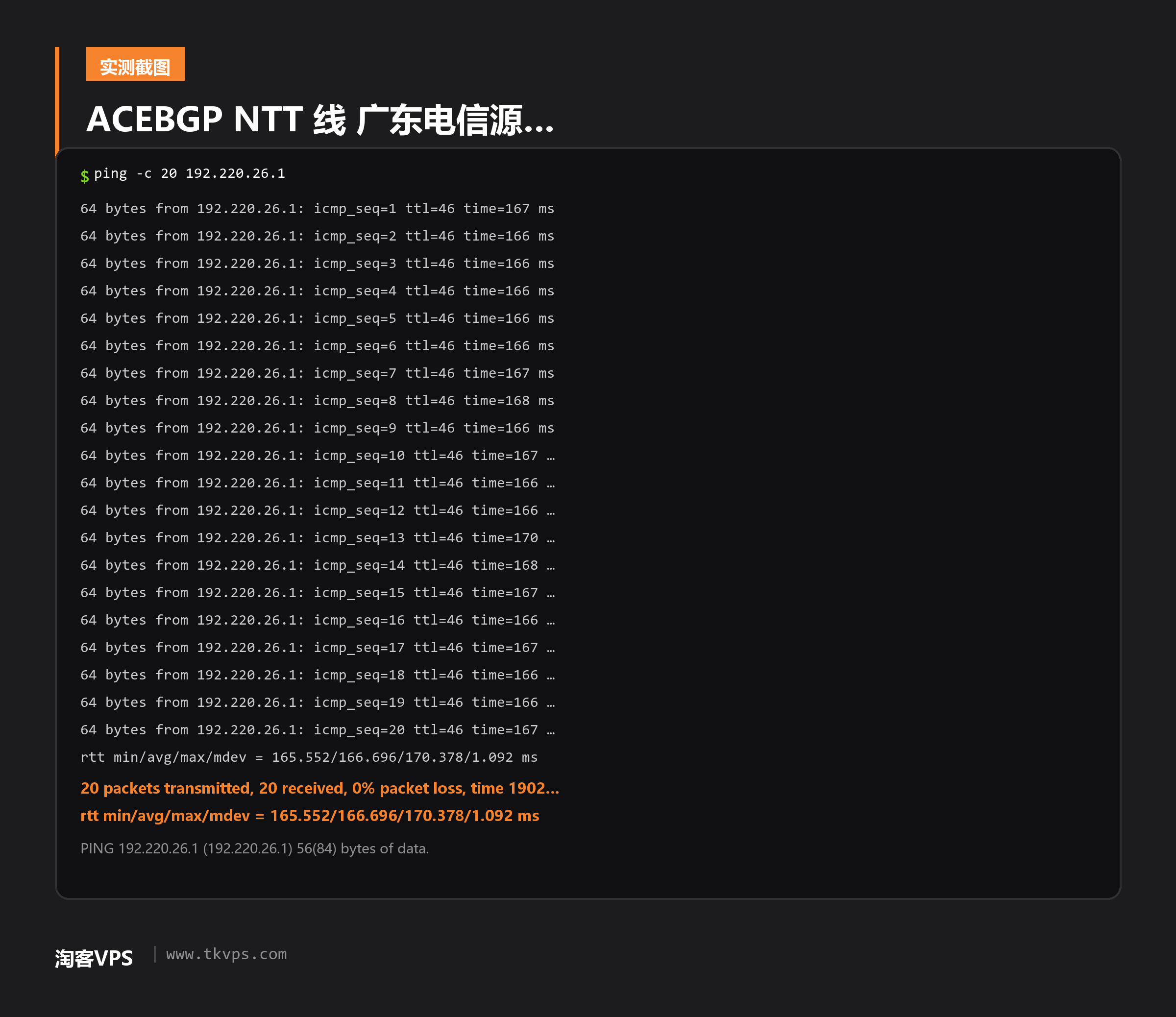Click the icmp_seq=15 ping reply line
Screen dimensions: 1176x1017
[318, 593]
